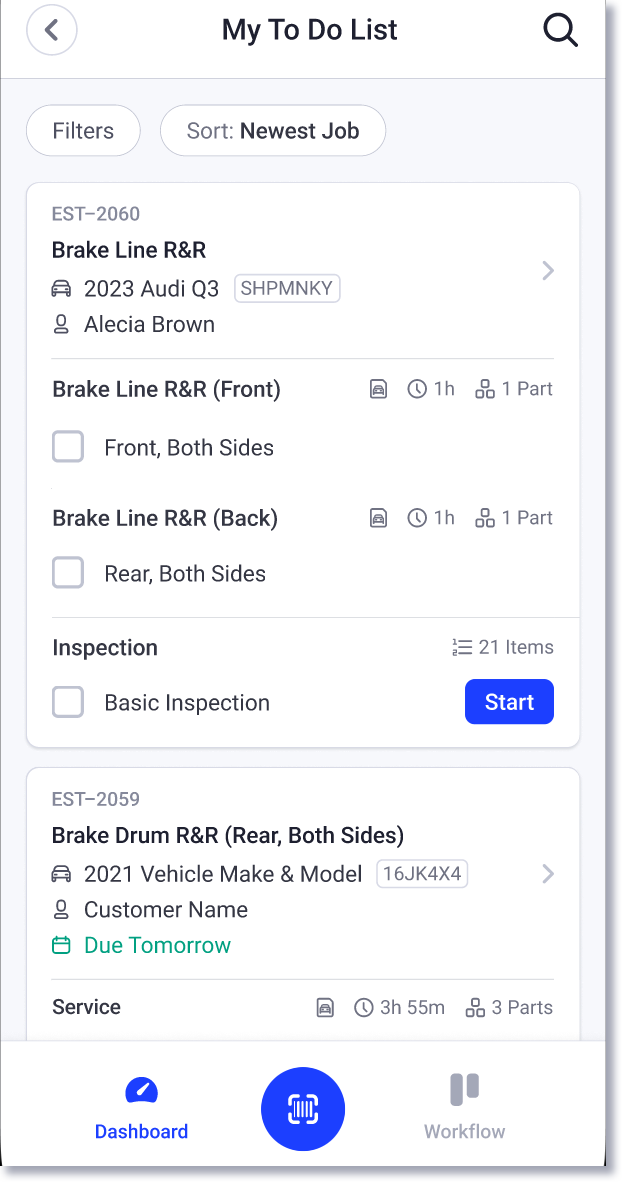Select the customer icon next to Alecia Brown

pos(62,324)
